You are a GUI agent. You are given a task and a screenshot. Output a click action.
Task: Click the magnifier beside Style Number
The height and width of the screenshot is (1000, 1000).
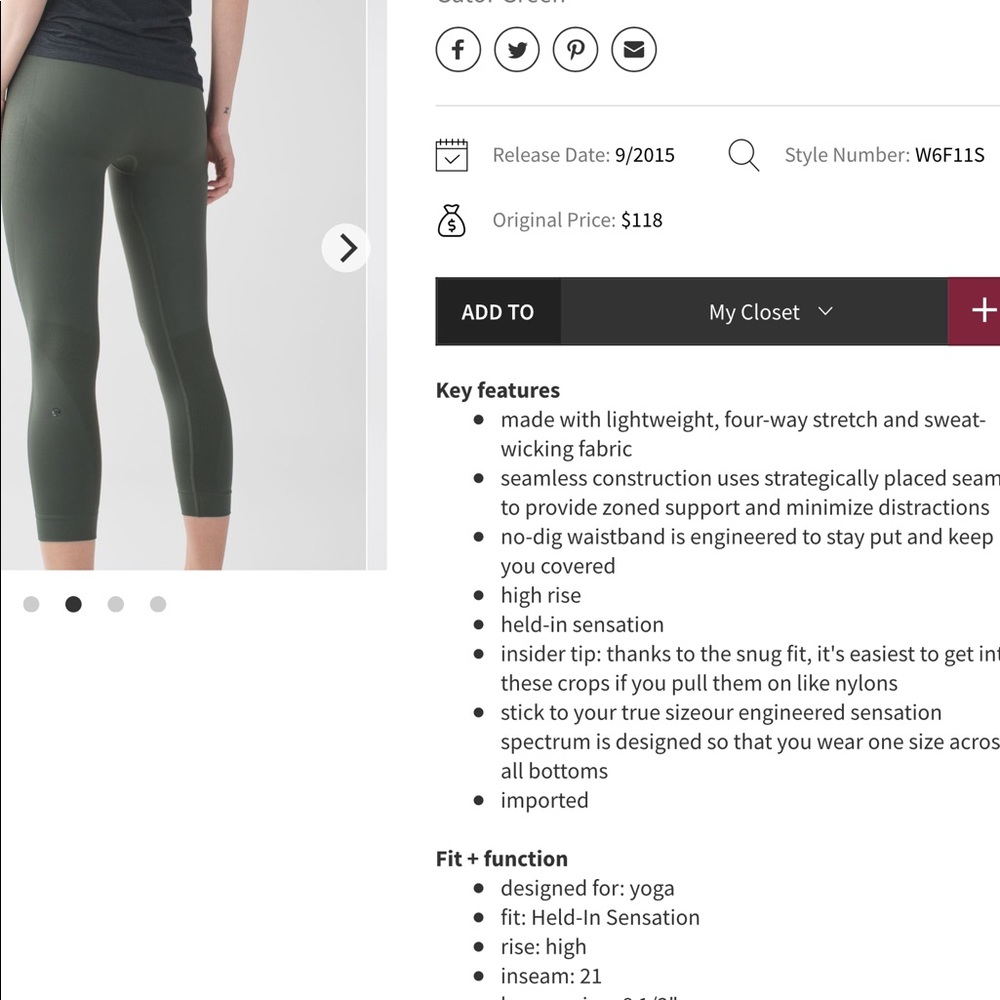point(744,155)
